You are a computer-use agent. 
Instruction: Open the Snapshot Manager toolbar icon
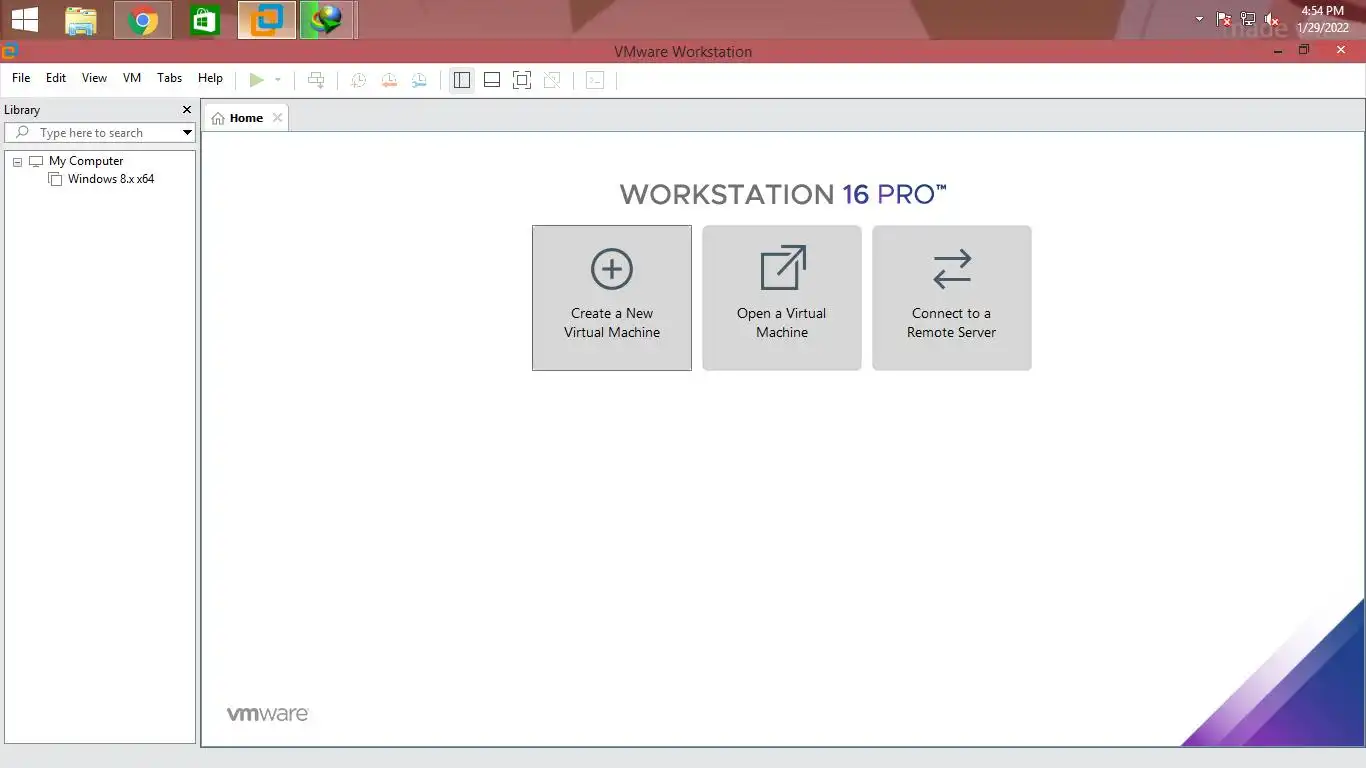[x=420, y=80]
